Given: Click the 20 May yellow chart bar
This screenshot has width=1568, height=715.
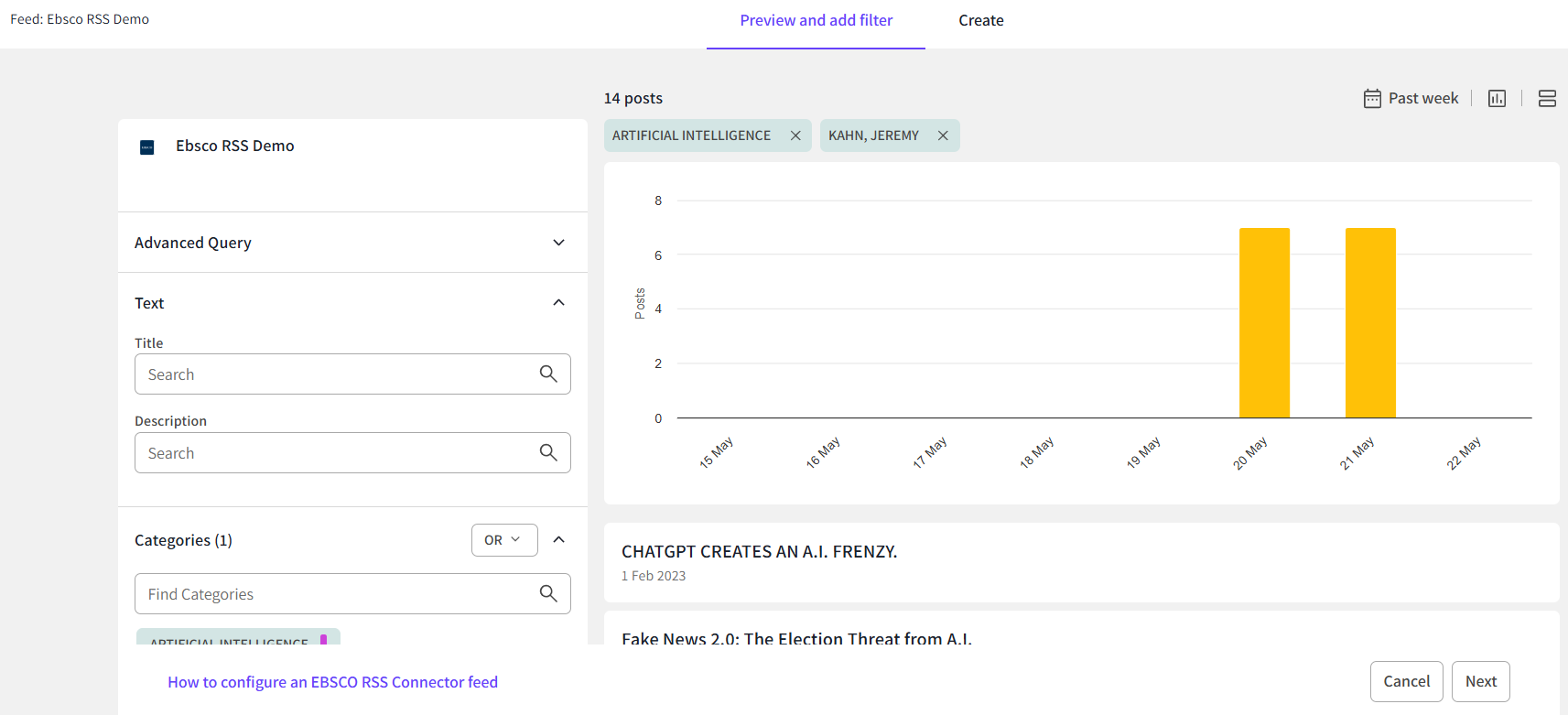Looking at the screenshot, I should pos(1264,322).
